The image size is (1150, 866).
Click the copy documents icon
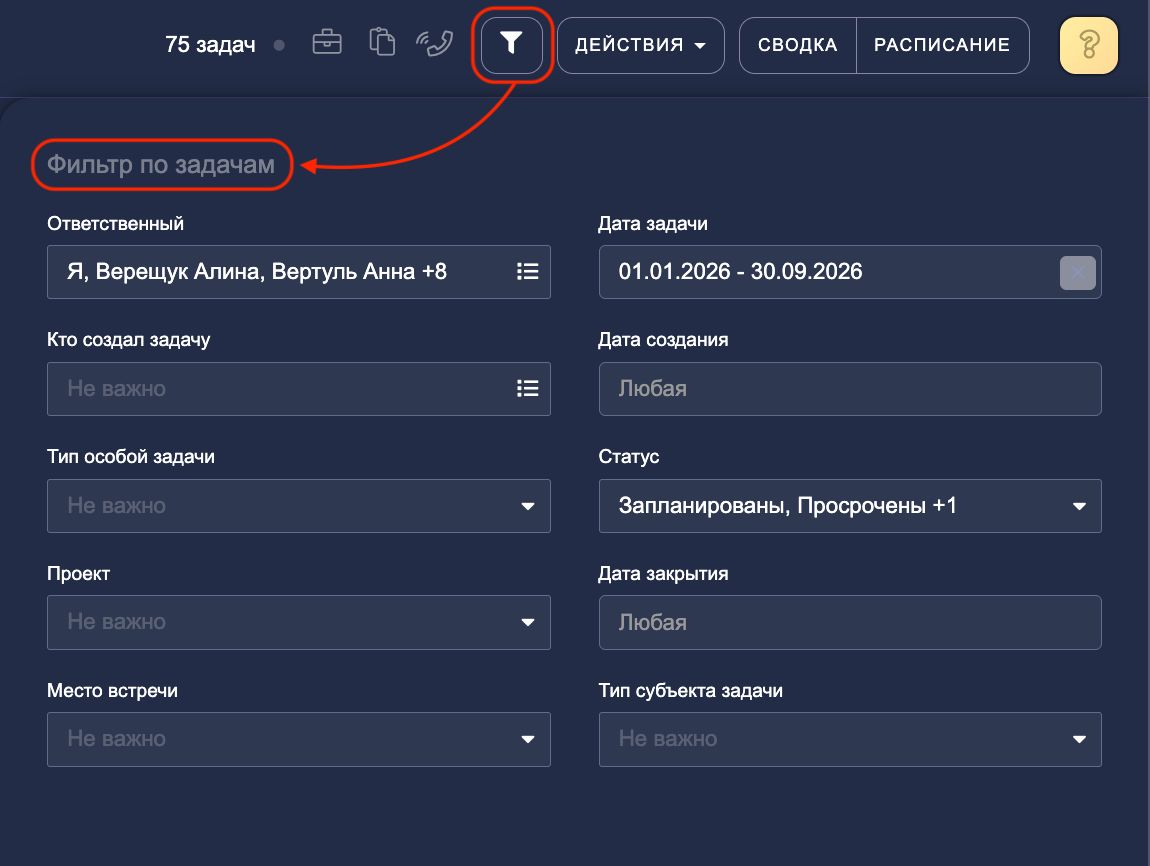click(381, 42)
